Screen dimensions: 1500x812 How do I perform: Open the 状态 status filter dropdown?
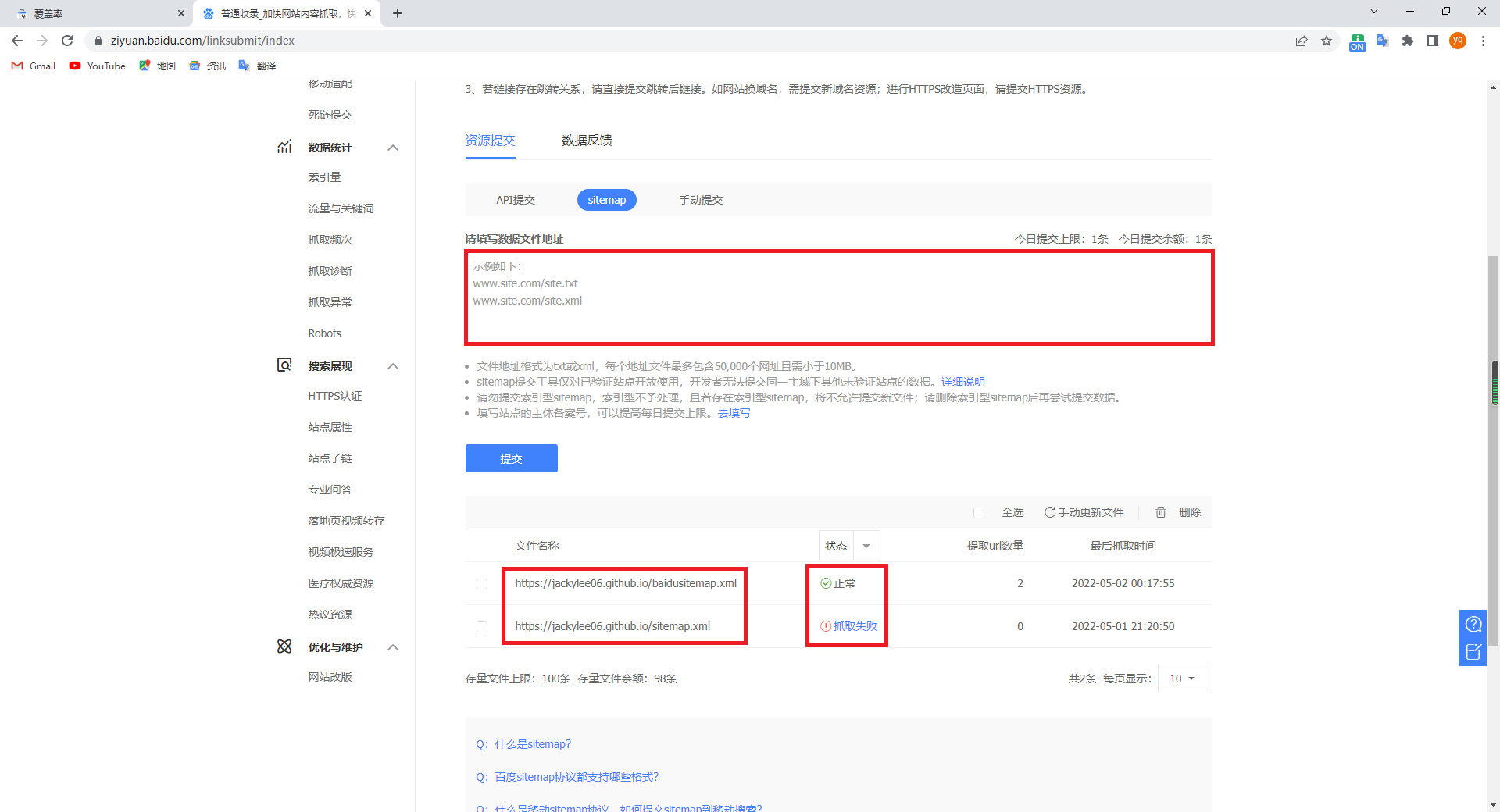tap(866, 546)
